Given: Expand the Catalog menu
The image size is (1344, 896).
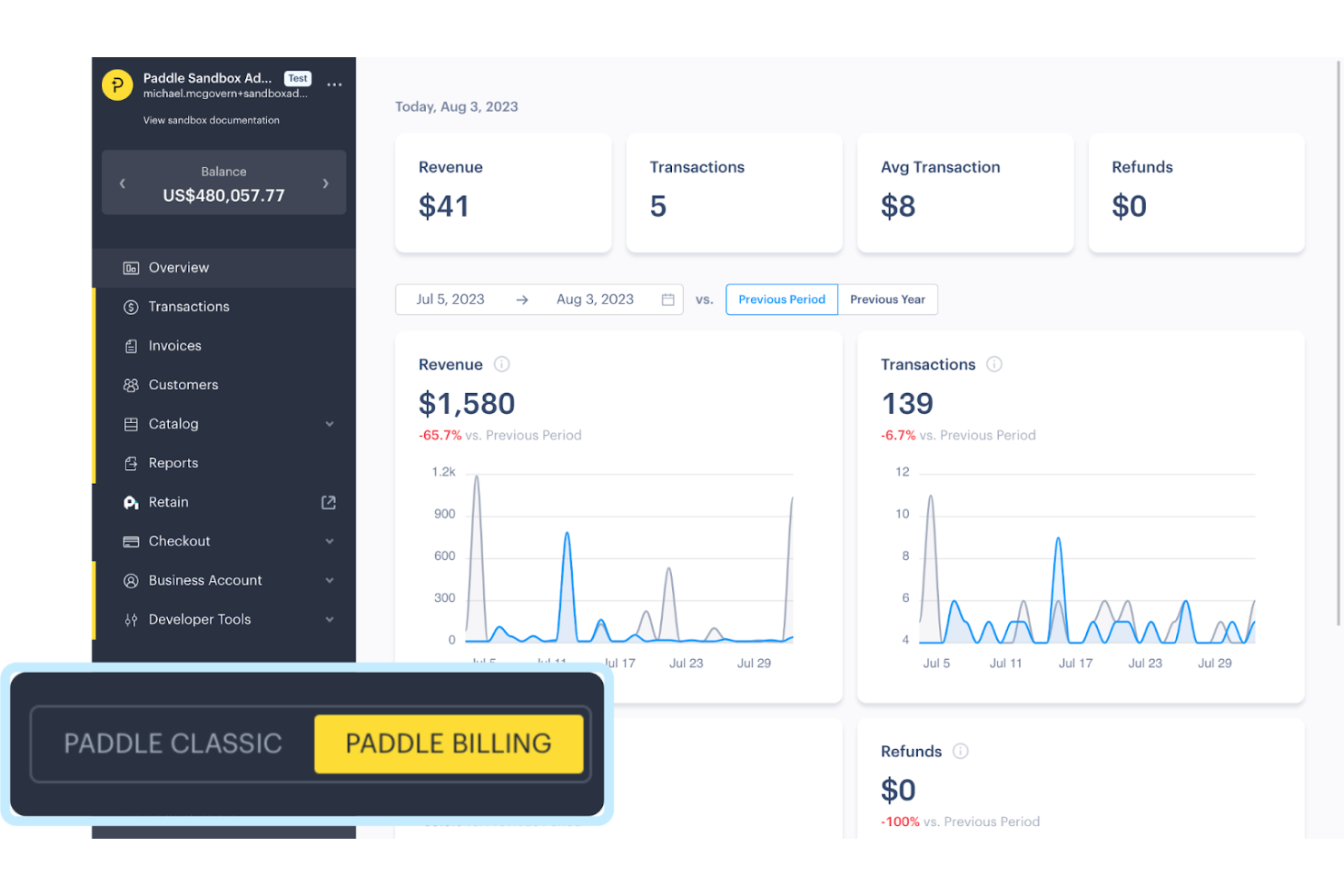Looking at the screenshot, I should click(x=330, y=424).
